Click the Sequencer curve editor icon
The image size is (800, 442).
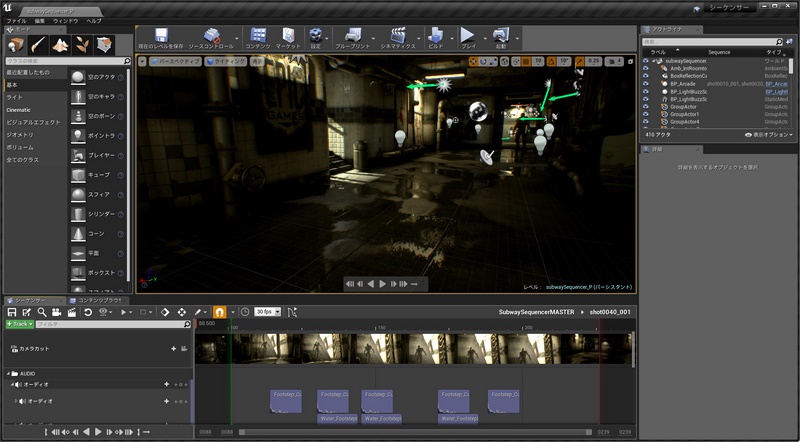(x=291, y=312)
